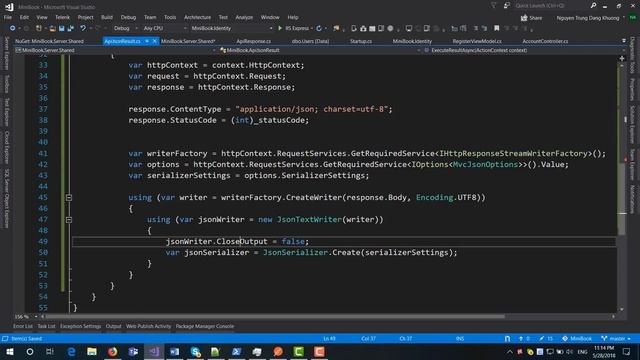Screen dimensions: 640x360
Task: Click the user account avatar icon
Action: click(632, 18)
